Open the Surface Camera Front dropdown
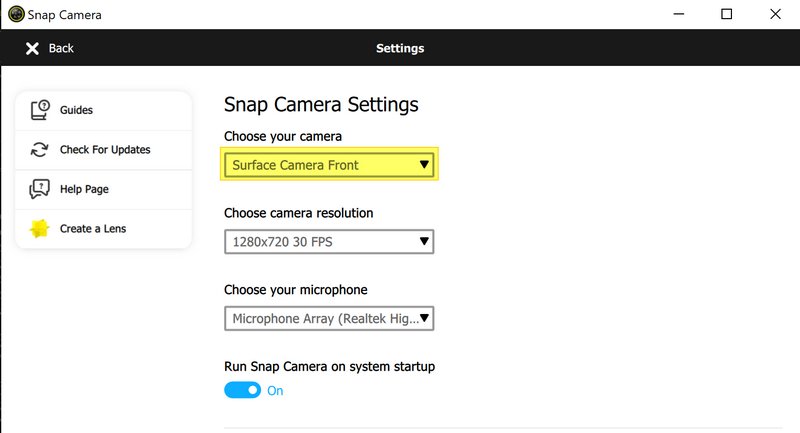Screen dimensions: 800x433 click(329, 165)
